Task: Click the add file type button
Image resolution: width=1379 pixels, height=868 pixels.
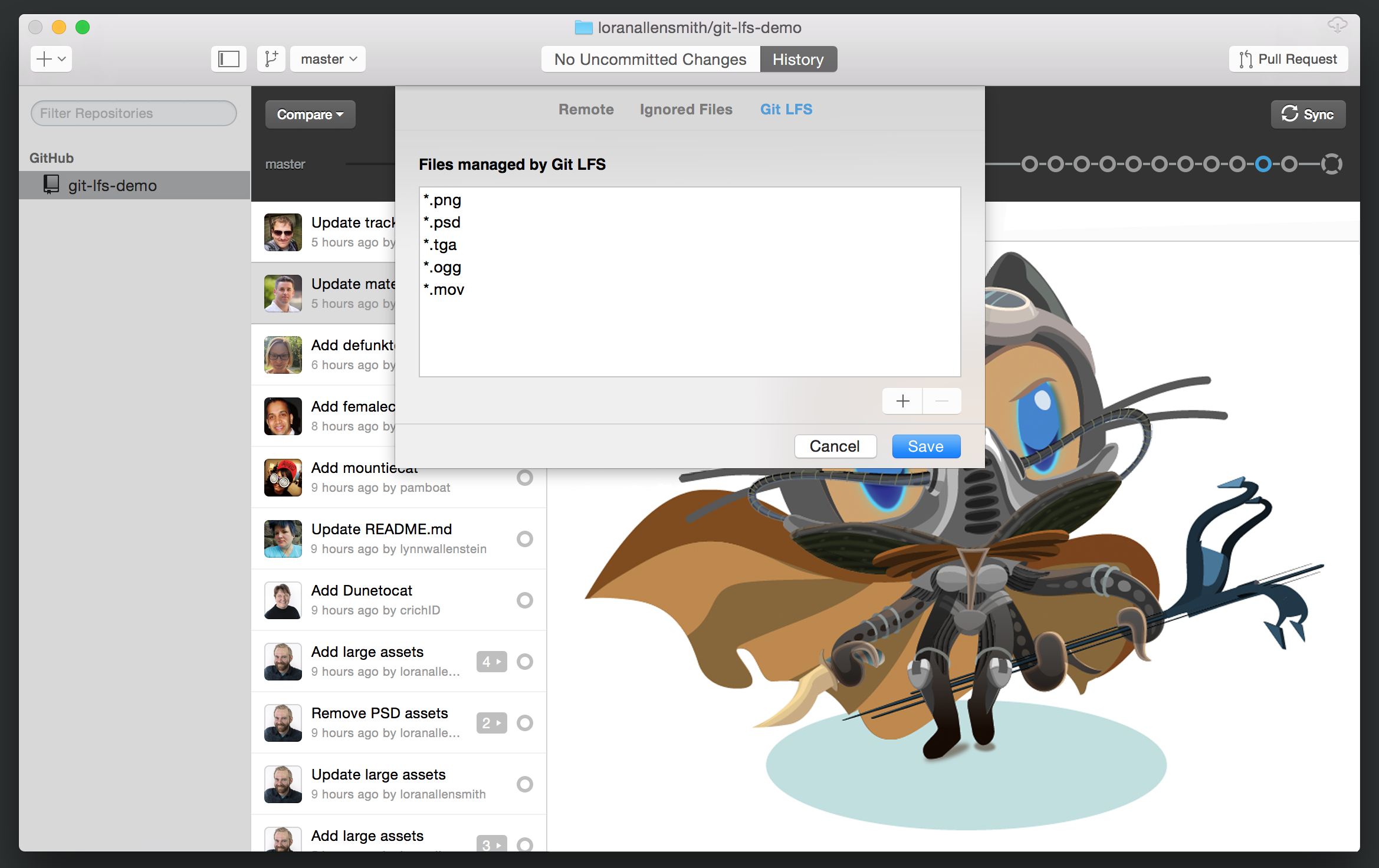Action: click(x=902, y=400)
